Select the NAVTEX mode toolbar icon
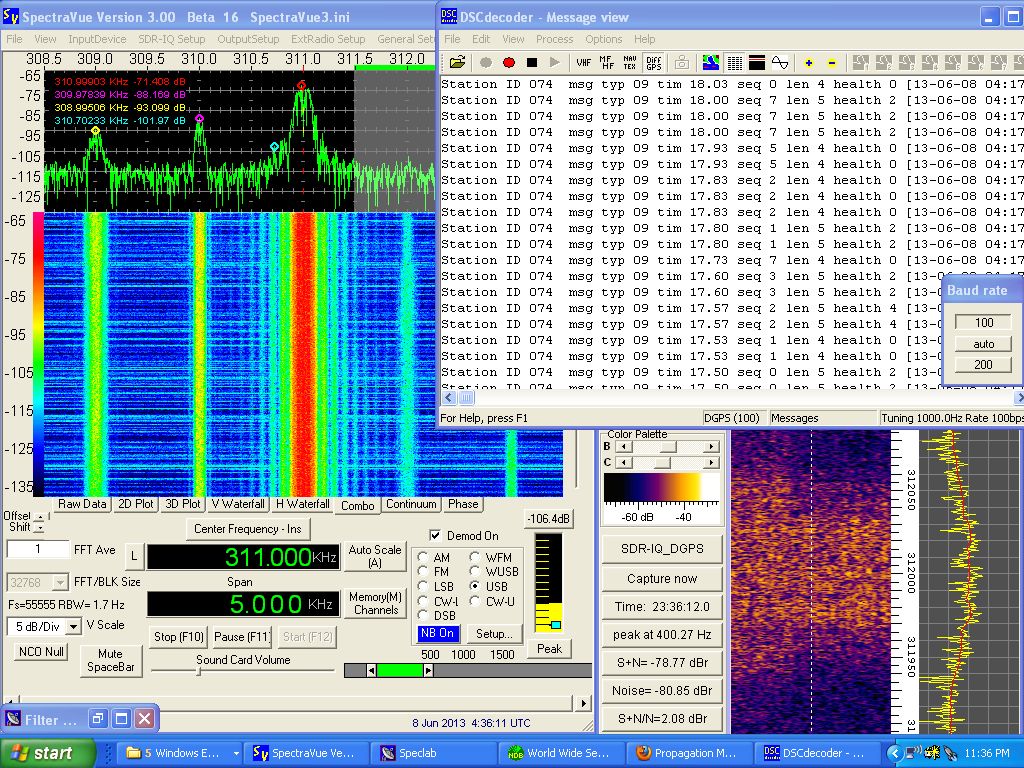 (630, 62)
